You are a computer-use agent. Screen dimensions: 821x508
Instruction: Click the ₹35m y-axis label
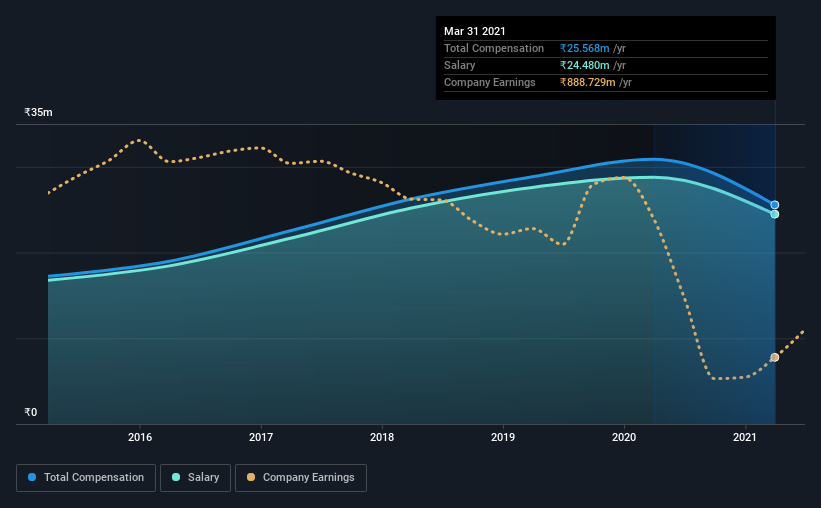pos(38,113)
